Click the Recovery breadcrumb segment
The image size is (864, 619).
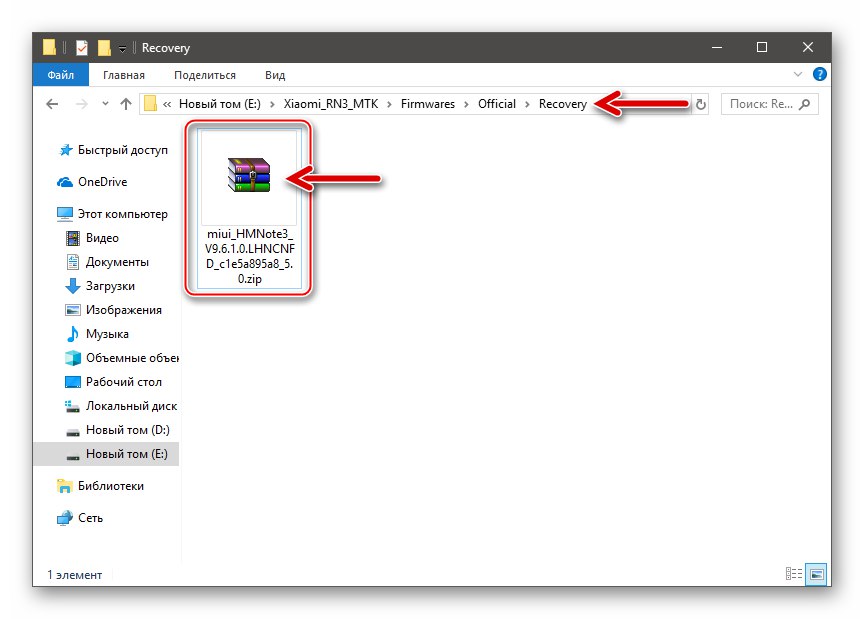pyautogui.click(x=563, y=104)
